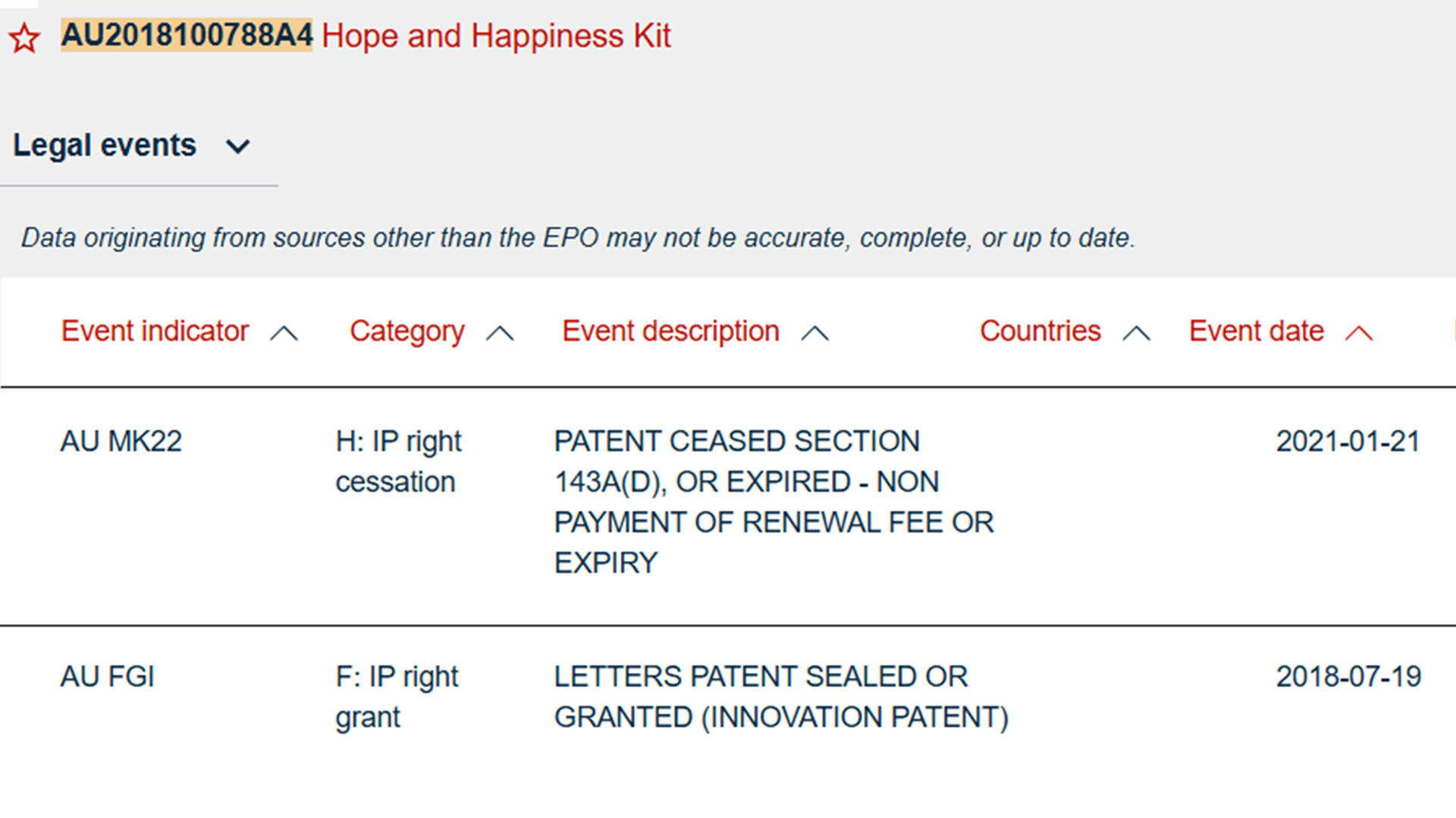Select the AU FGI event indicator cell
Image resolution: width=1456 pixels, height=818 pixels.
point(108,676)
